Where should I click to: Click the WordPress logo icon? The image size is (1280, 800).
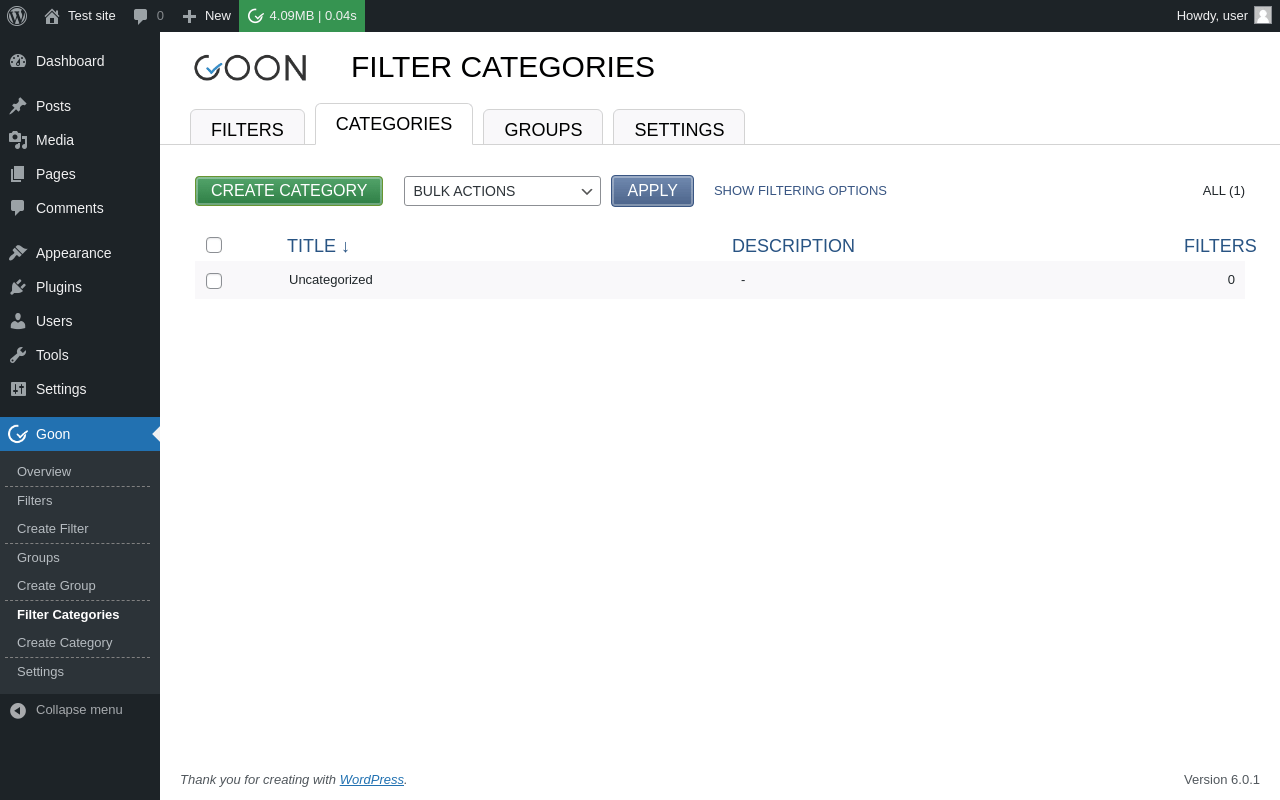click(x=17, y=16)
